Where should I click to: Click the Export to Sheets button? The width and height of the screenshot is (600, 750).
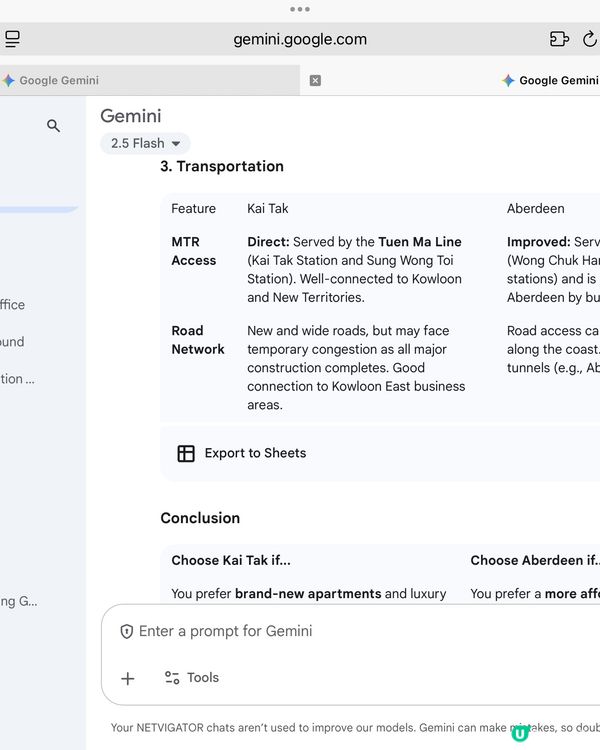(242, 453)
